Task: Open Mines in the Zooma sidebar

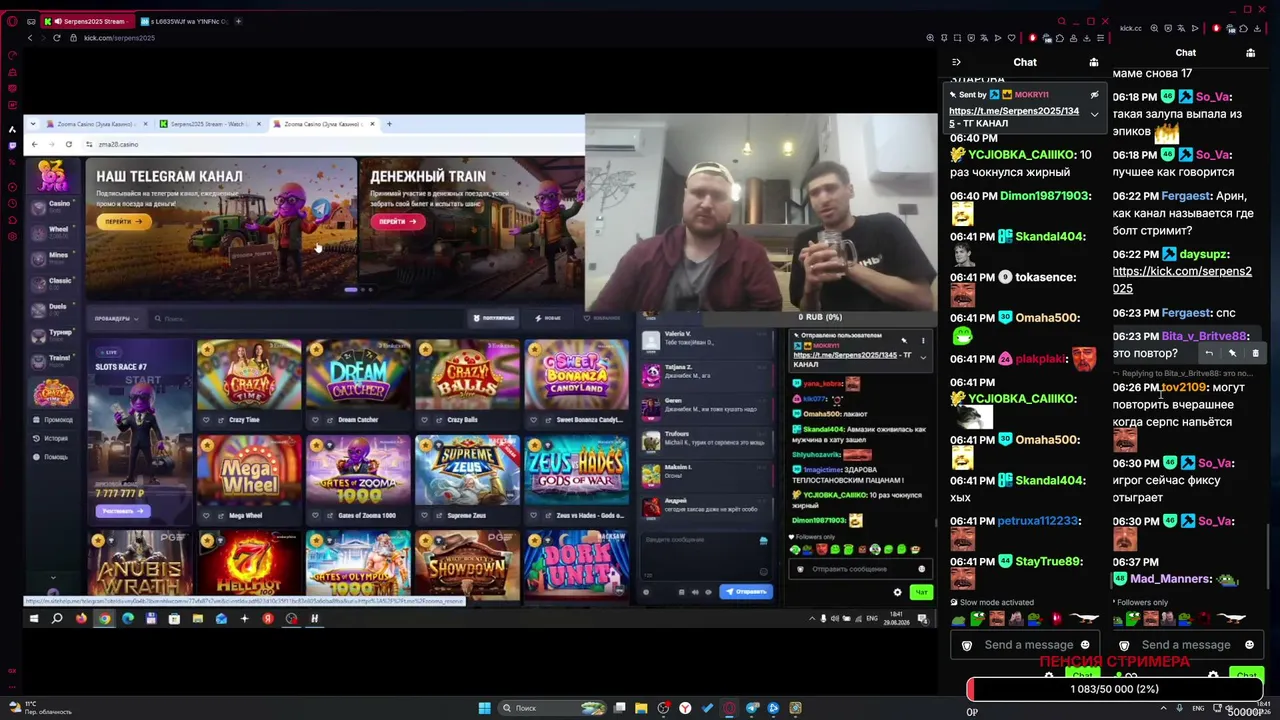Action: (53, 258)
